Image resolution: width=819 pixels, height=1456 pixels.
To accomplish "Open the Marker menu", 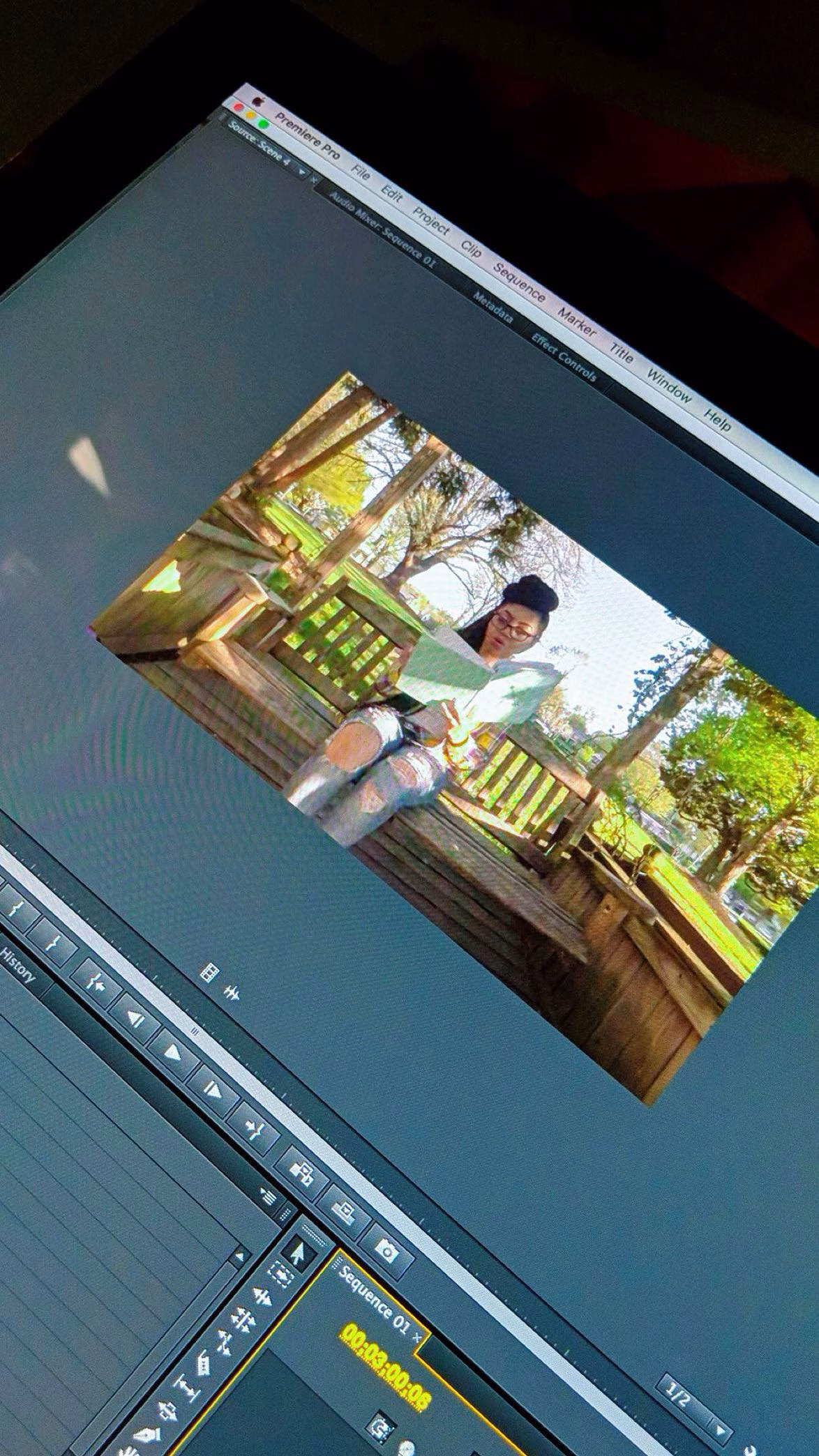I will click(x=576, y=322).
